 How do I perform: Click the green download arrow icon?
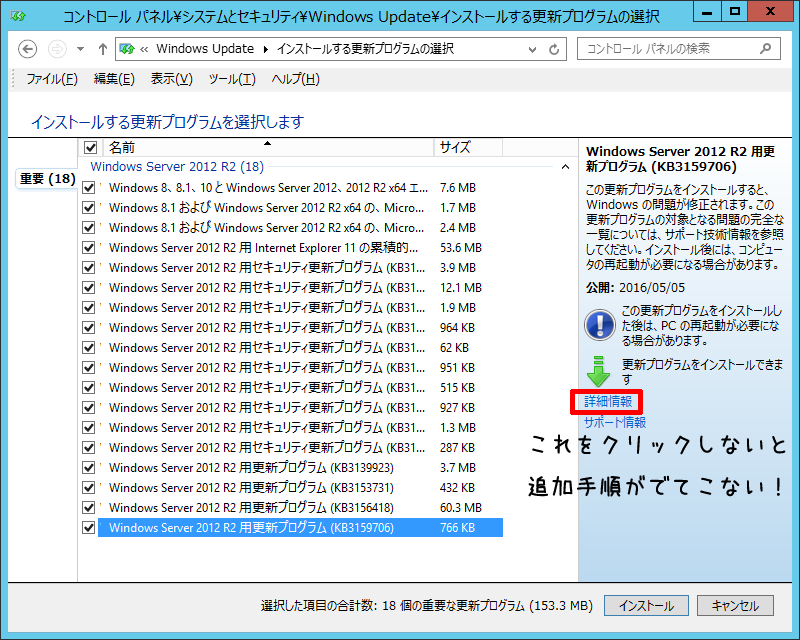point(598,371)
